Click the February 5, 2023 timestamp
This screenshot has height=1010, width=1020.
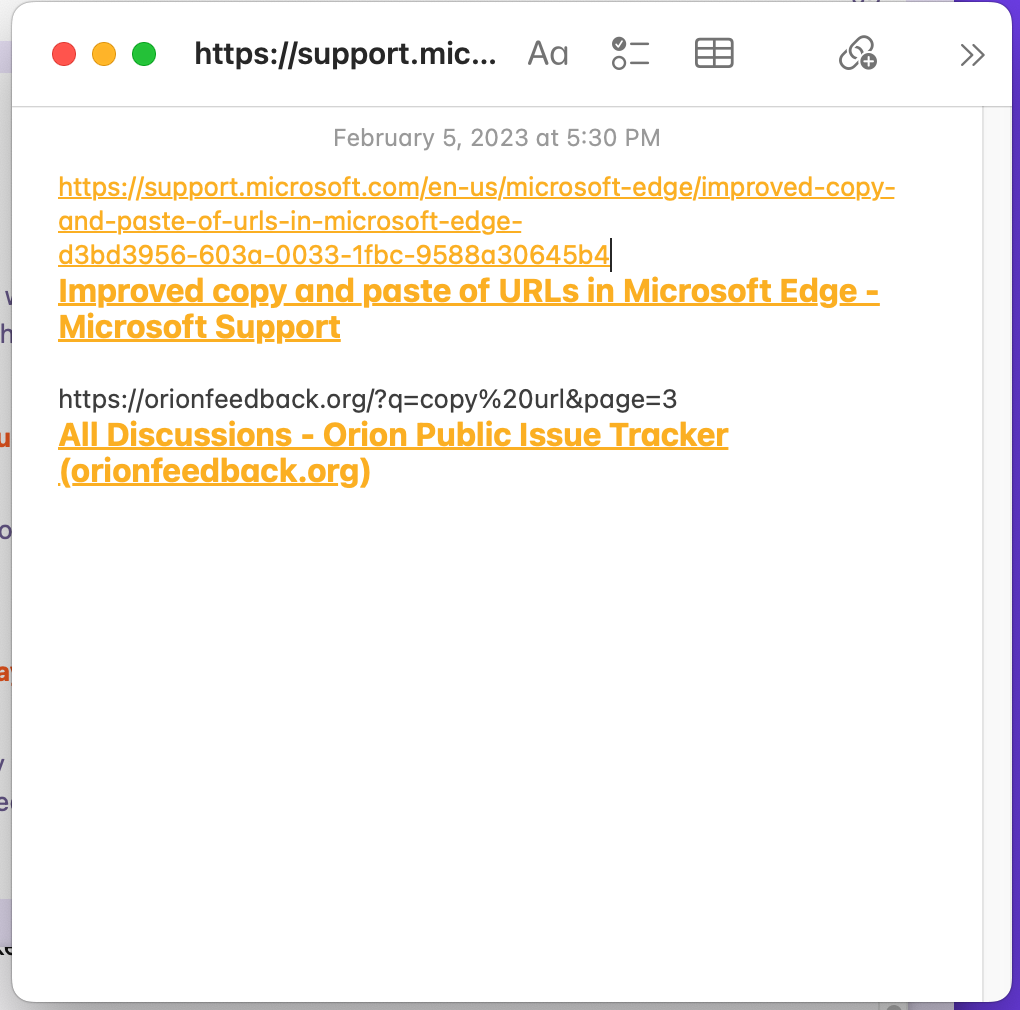[x=496, y=138]
